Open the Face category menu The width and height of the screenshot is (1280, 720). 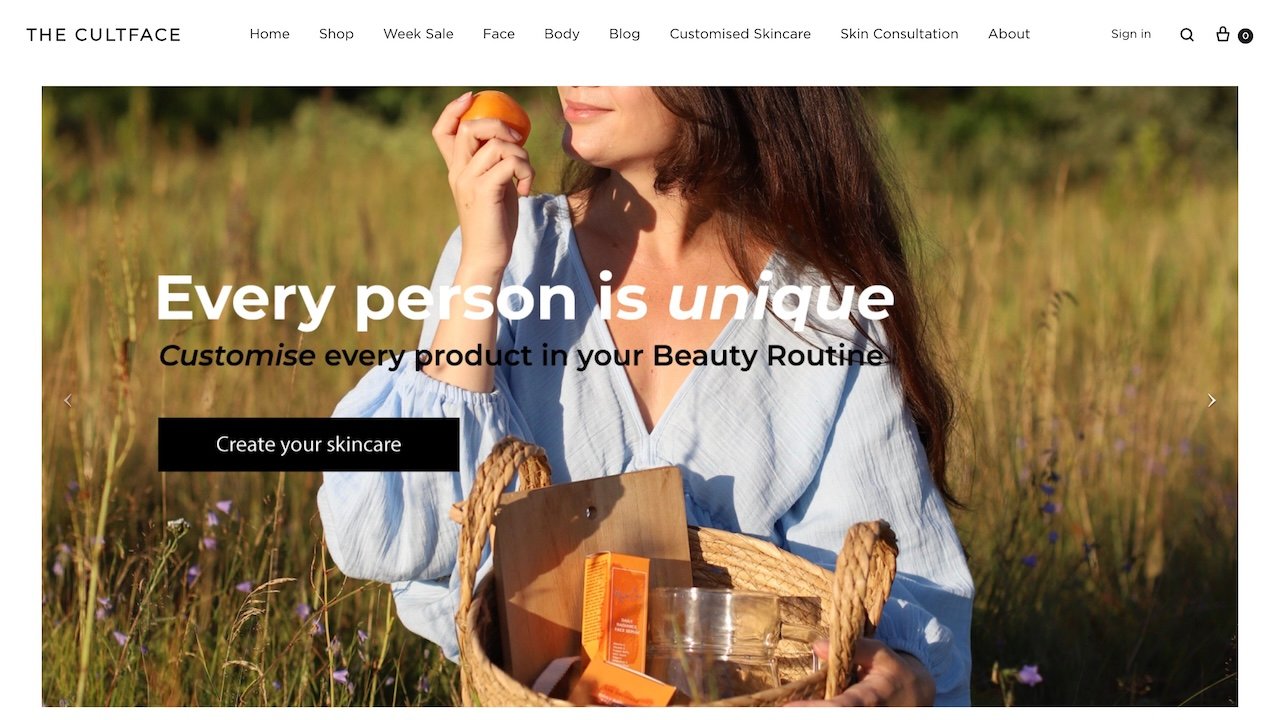[499, 34]
